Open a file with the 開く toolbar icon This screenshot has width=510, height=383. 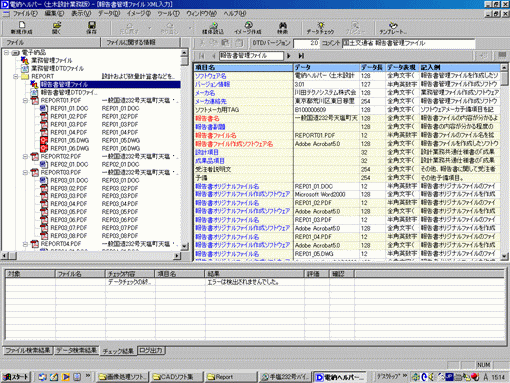(x=57, y=28)
